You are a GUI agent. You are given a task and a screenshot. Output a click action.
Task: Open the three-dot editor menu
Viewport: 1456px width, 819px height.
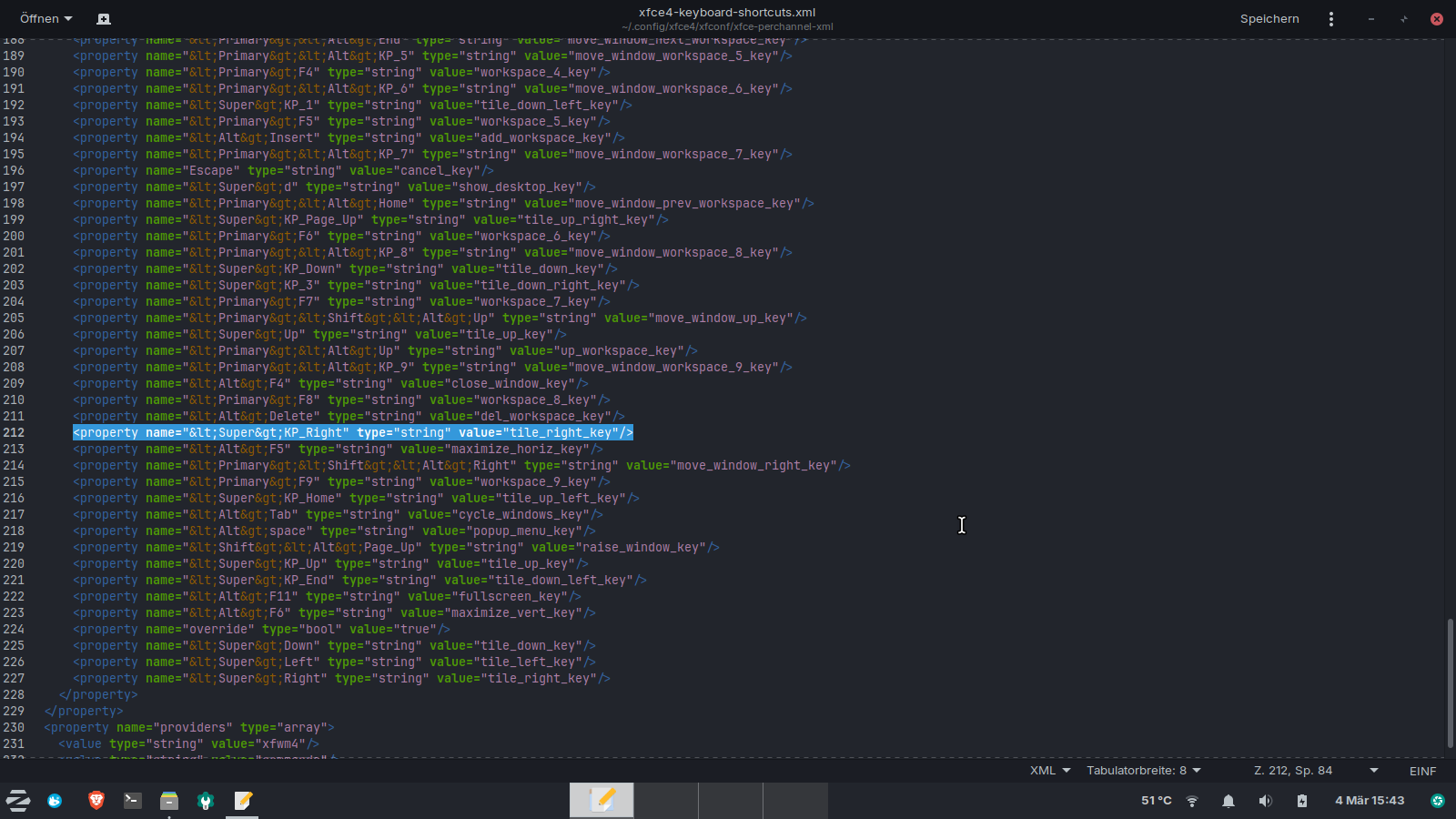(x=1330, y=19)
